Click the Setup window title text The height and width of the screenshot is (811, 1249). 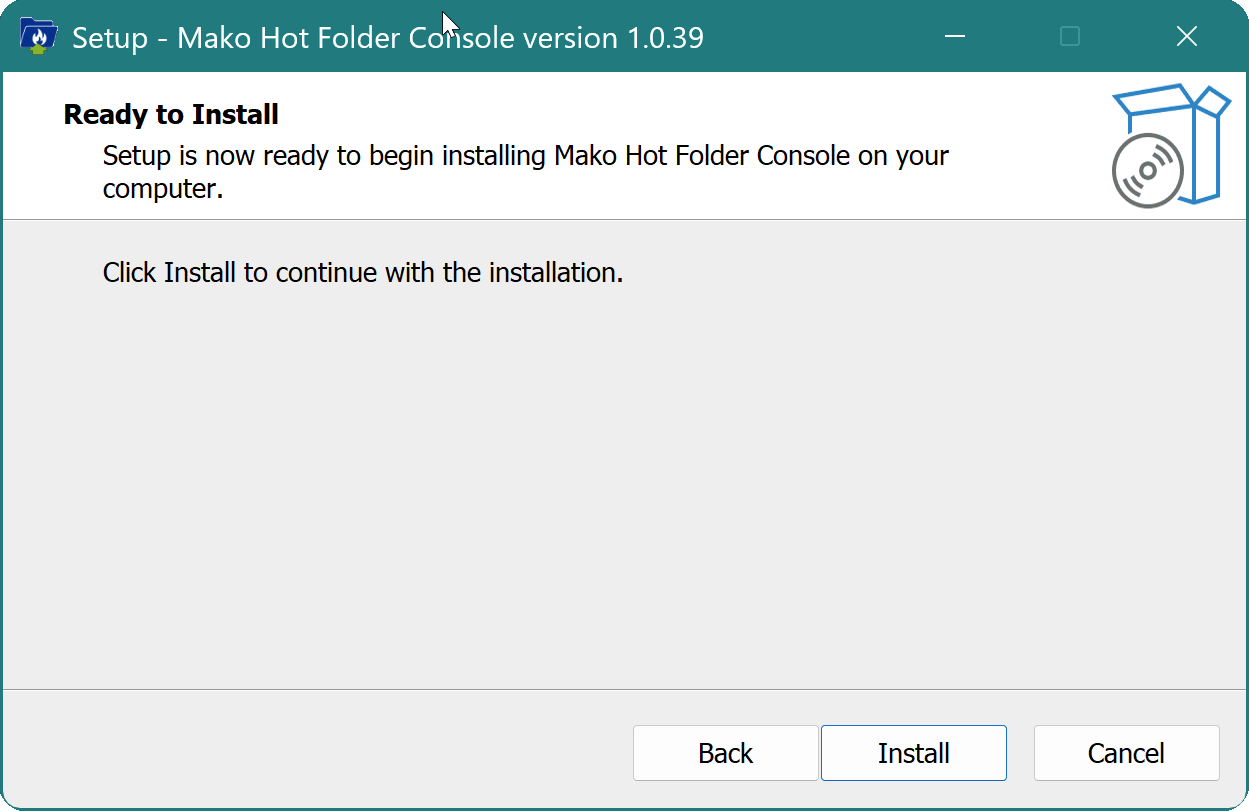pos(387,38)
